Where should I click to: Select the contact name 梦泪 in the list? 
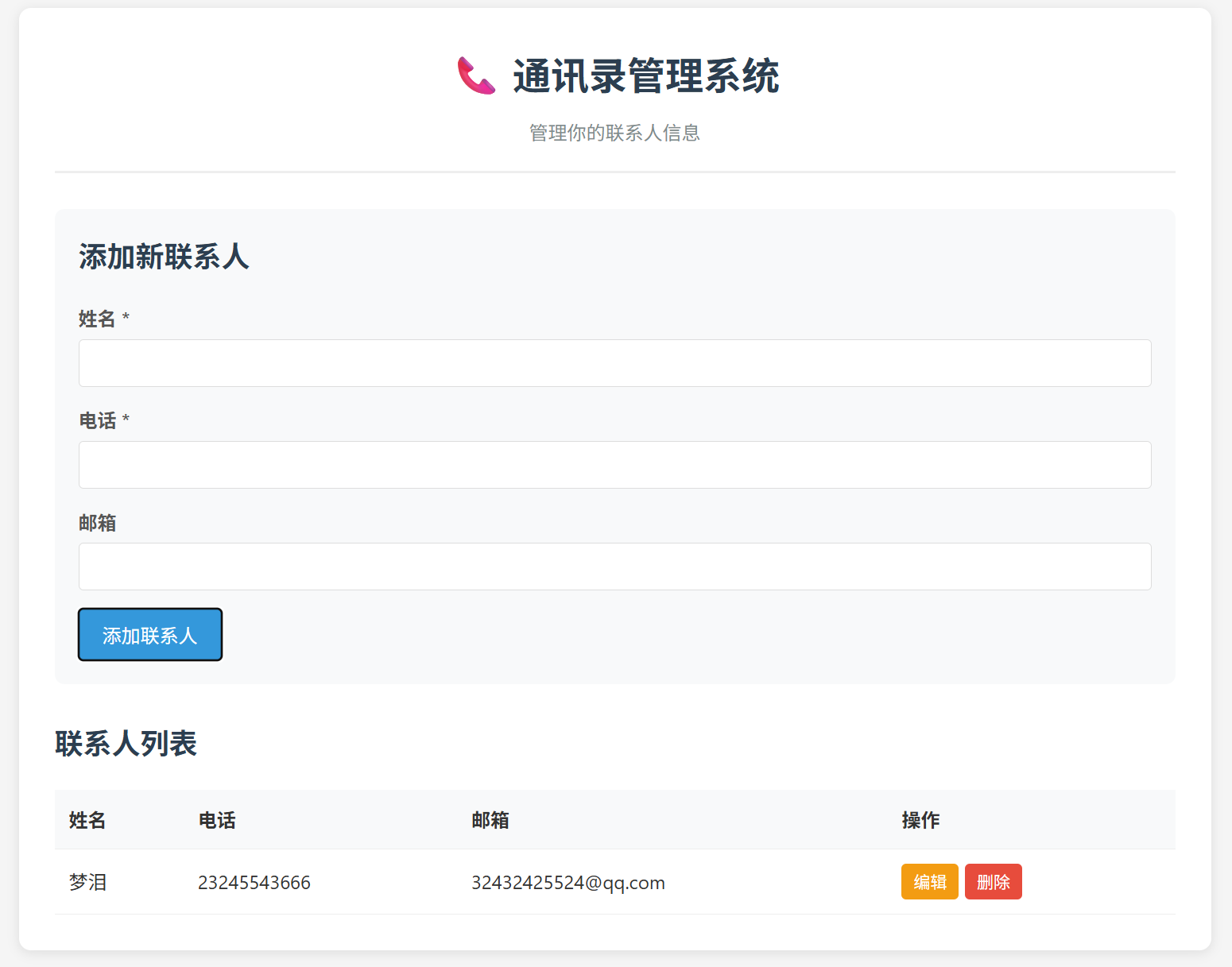(x=89, y=881)
